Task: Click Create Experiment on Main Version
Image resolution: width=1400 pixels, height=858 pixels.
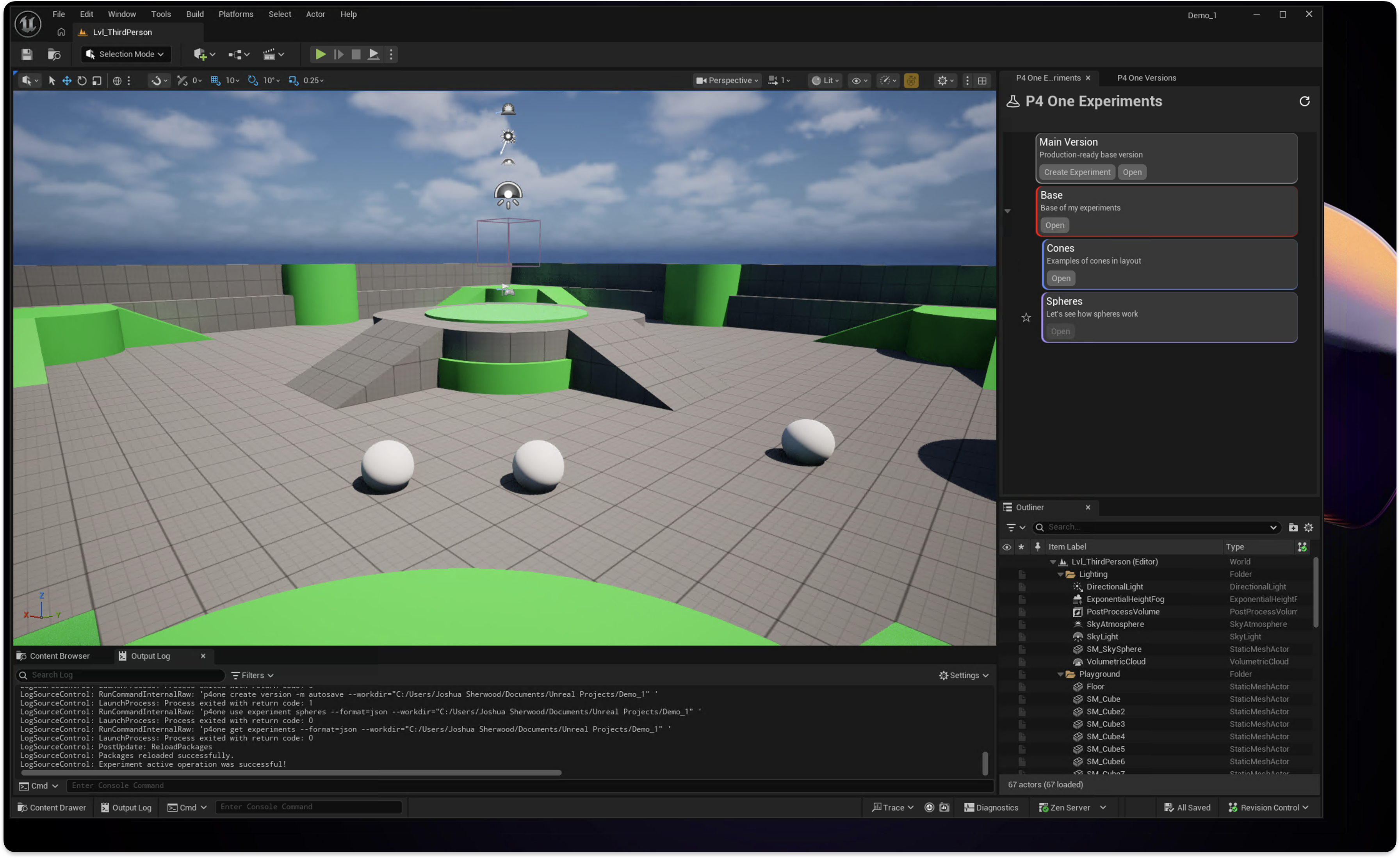Action: (1077, 172)
